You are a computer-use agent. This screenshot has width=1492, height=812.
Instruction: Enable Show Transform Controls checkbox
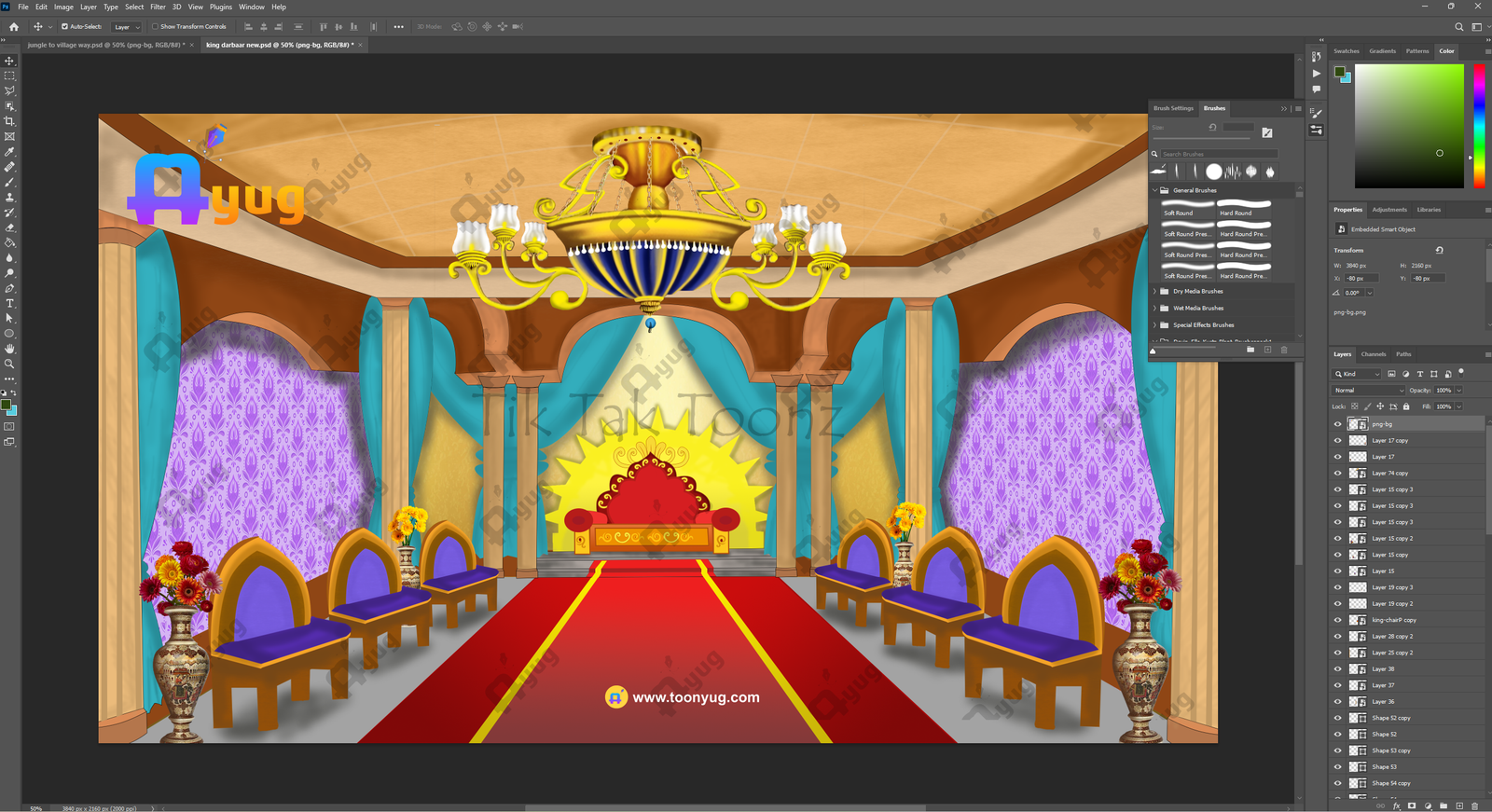tap(155, 27)
